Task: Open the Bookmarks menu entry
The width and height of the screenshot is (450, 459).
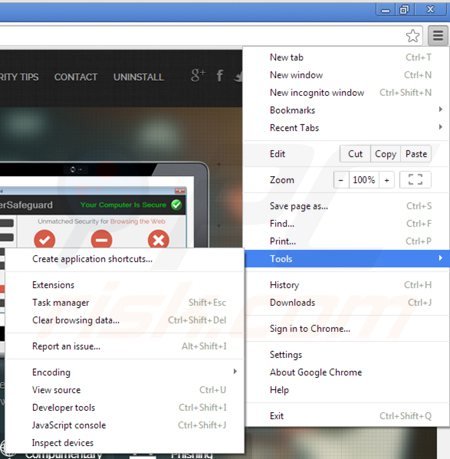Action: click(347, 110)
